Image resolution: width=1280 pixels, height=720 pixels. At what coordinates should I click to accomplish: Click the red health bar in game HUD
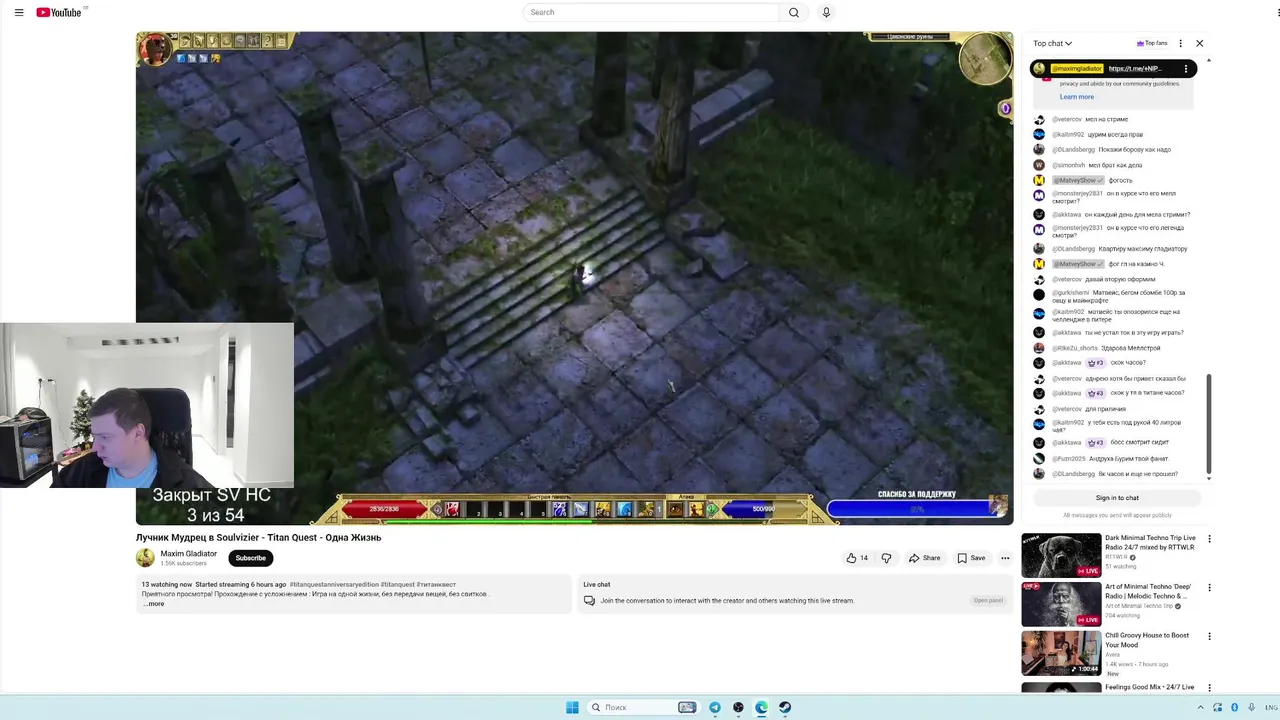coord(384,509)
